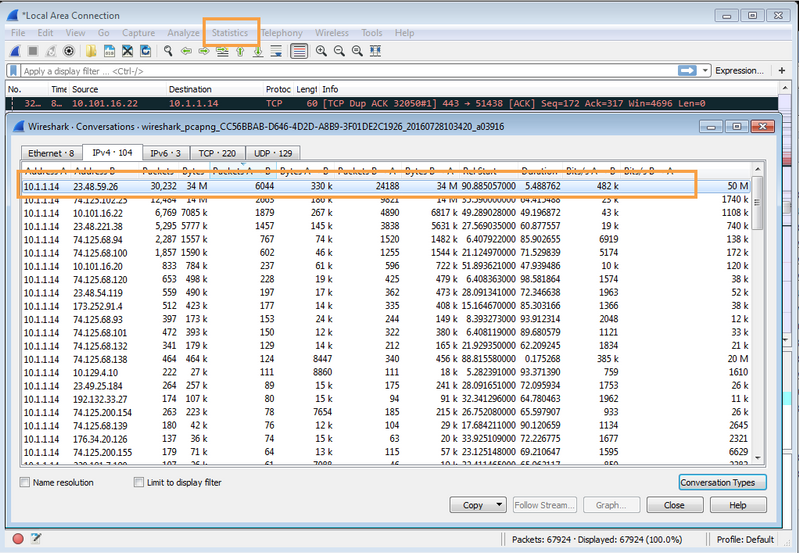Click the start capture shark fin icon

(x=15, y=51)
